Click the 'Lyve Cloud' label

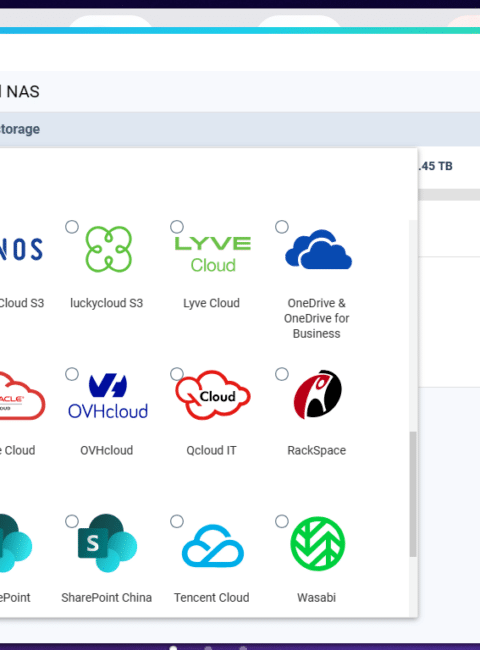click(211, 303)
